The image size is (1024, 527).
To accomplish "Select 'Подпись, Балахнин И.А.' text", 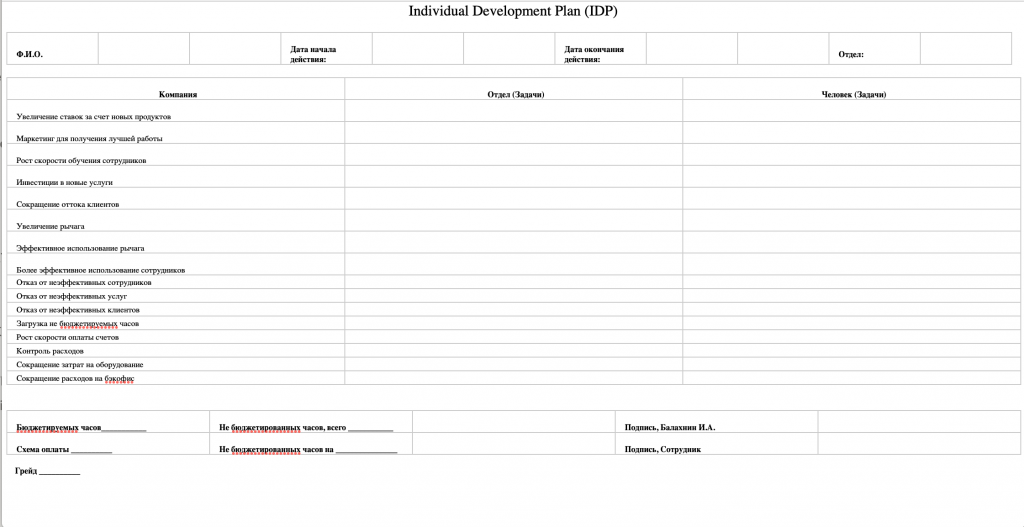I will tap(670, 428).
